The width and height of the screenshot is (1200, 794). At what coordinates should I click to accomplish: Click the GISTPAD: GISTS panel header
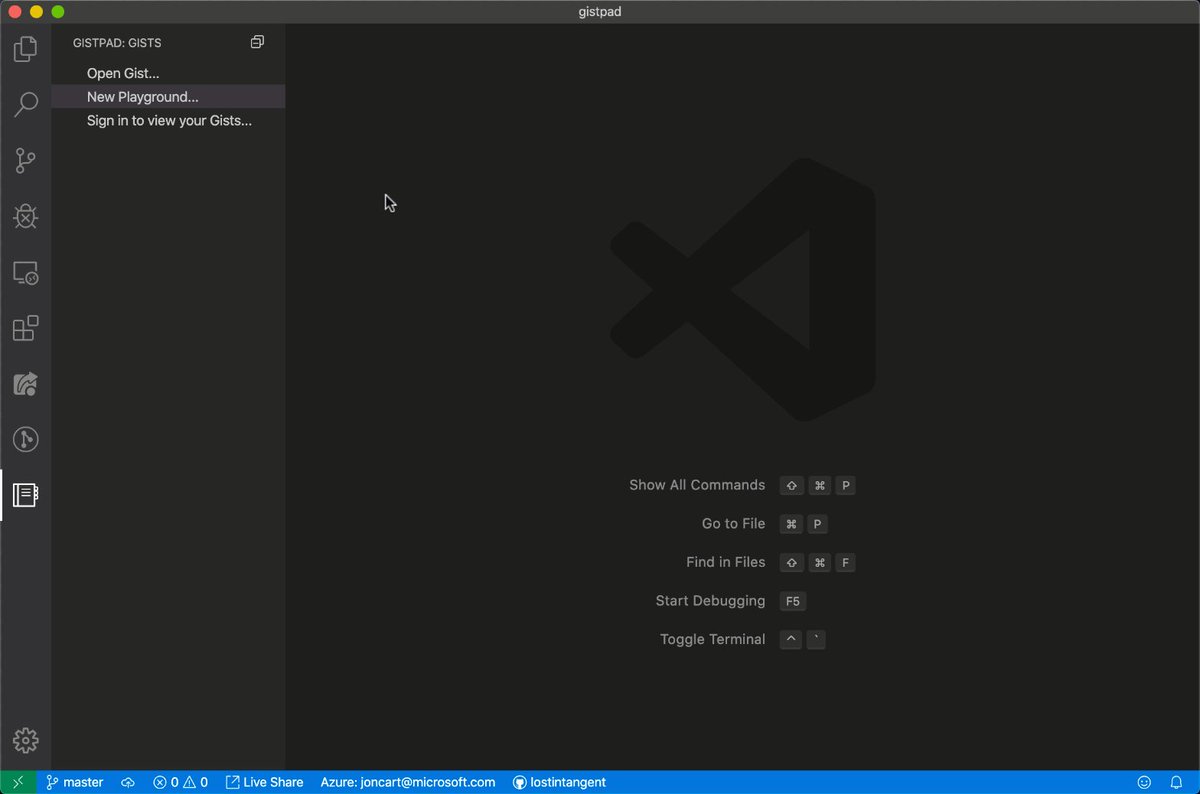click(x=117, y=43)
